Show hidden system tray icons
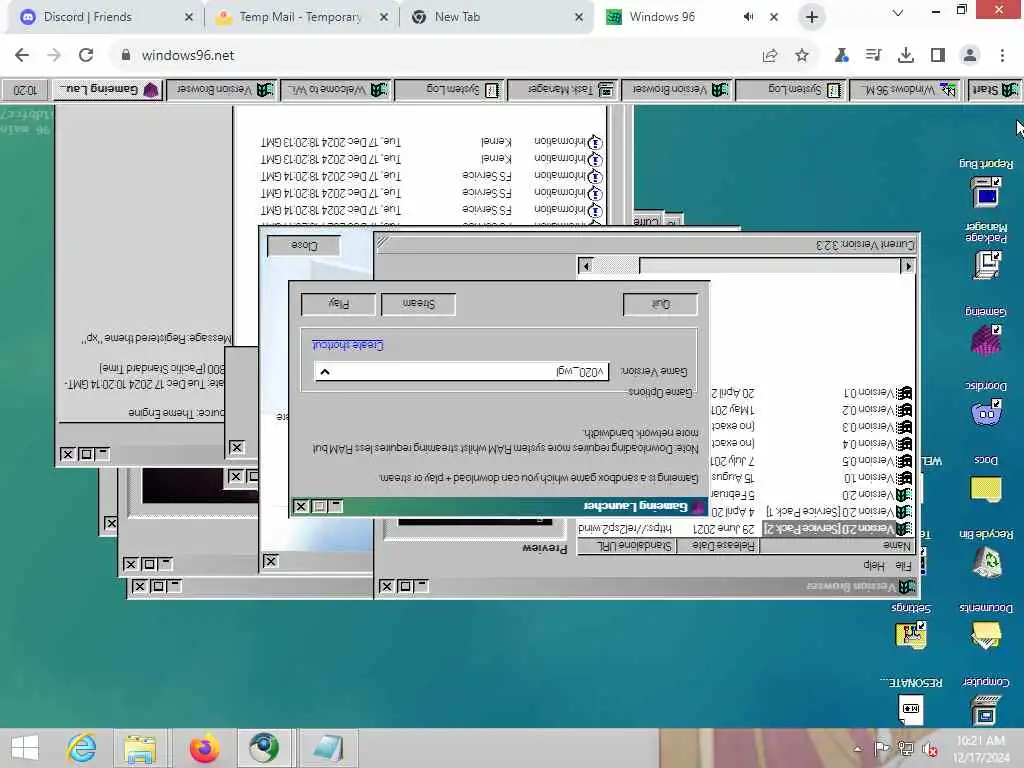The width and height of the screenshot is (1024, 768). (857, 749)
